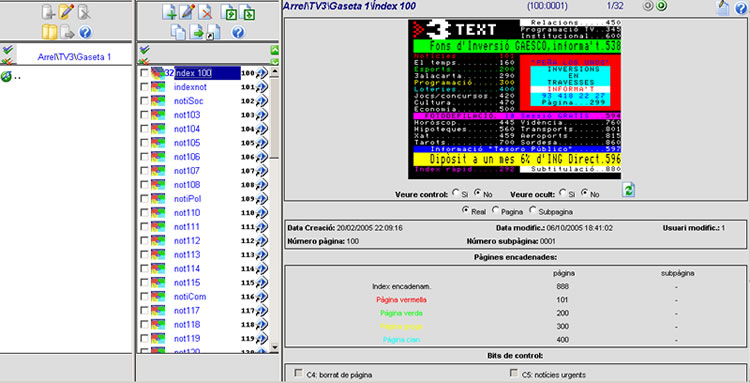Viewport: 750px width, 383px height.
Task: Click the yellow drawers library icon
Action: click(x=49, y=32)
